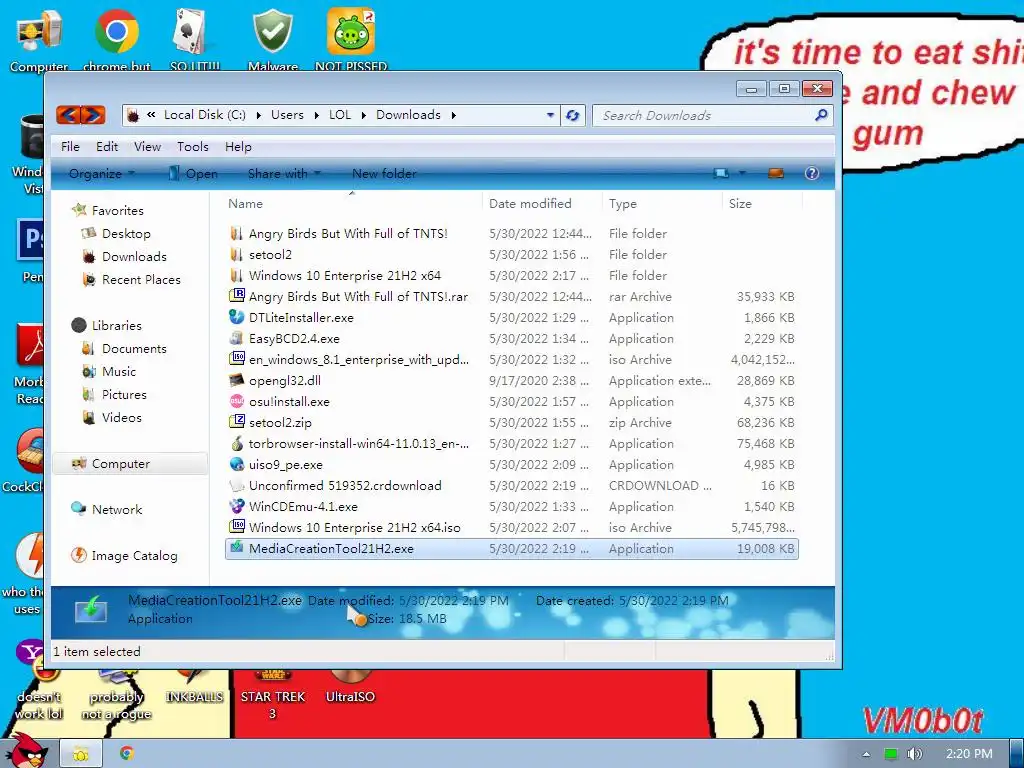Click the Back navigation arrow button
The image size is (1024, 768).
(x=68, y=116)
